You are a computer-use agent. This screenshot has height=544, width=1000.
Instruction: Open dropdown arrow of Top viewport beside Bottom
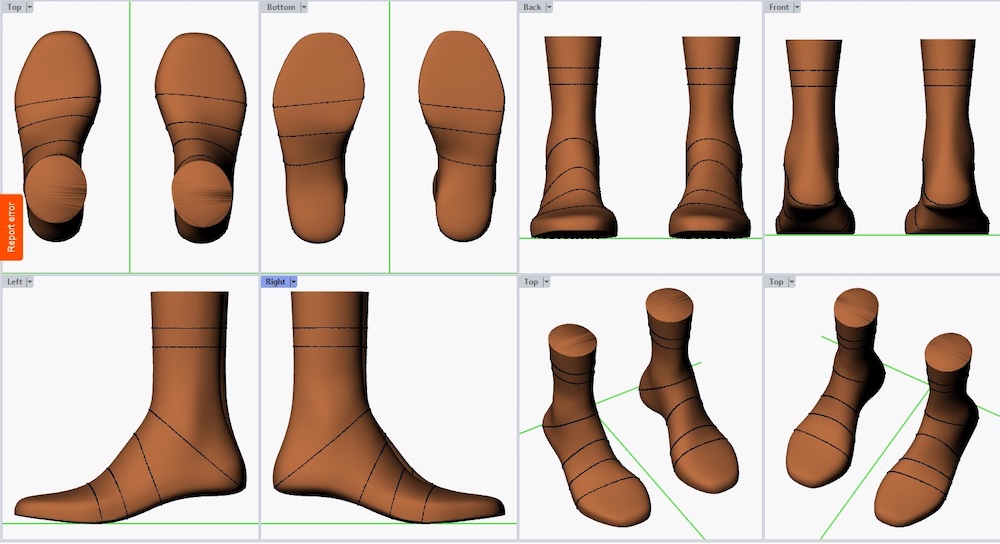[29, 7]
